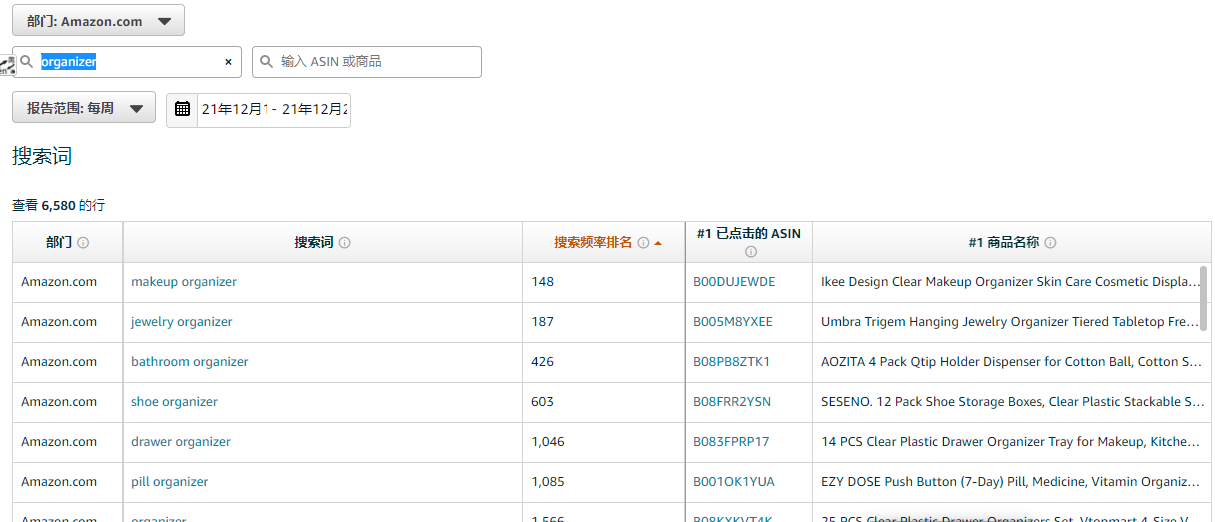
Task: Click info icon beside #1 商品名称 header
Action: 1050,243
